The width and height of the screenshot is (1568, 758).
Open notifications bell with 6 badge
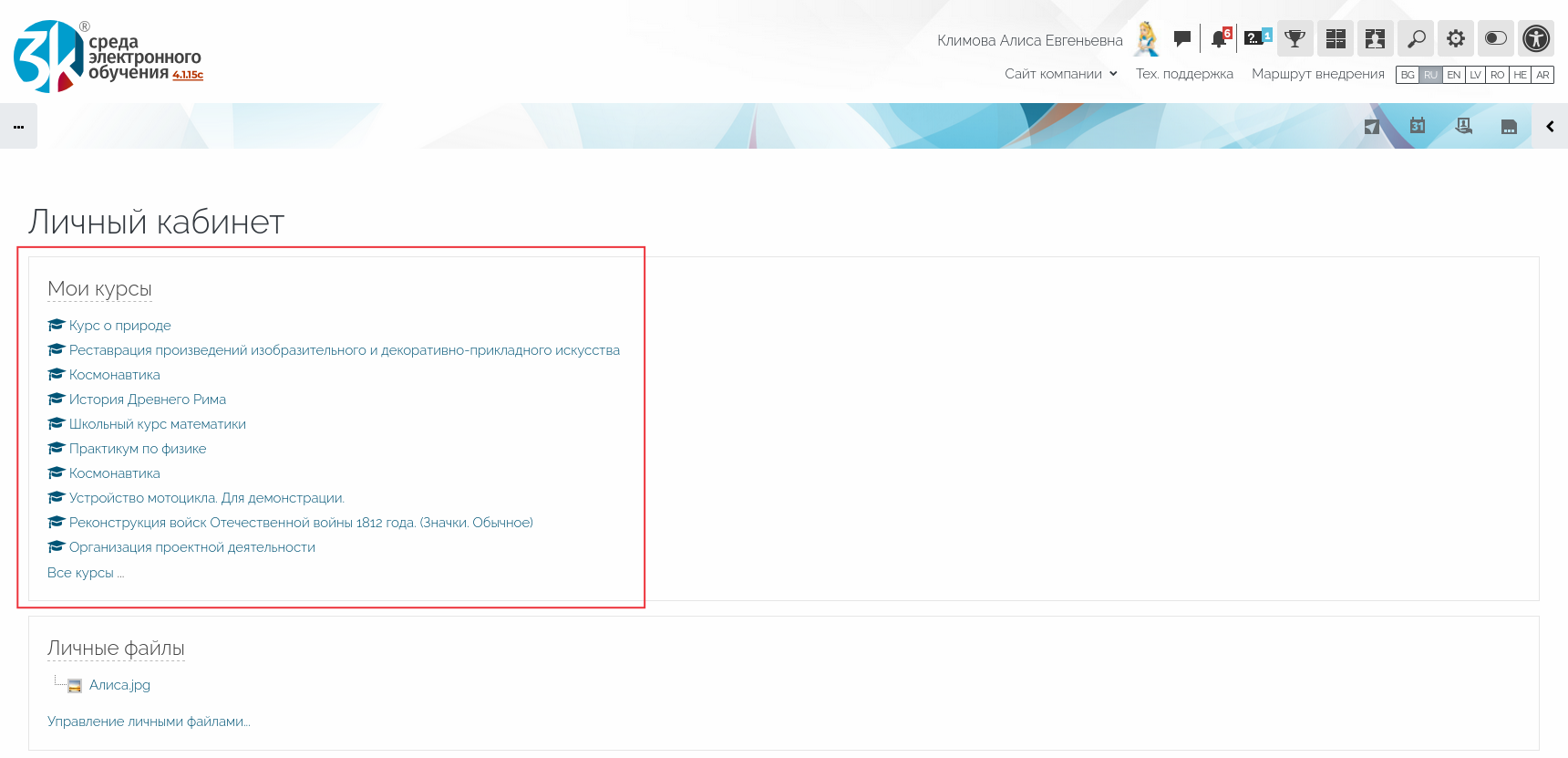(1220, 39)
